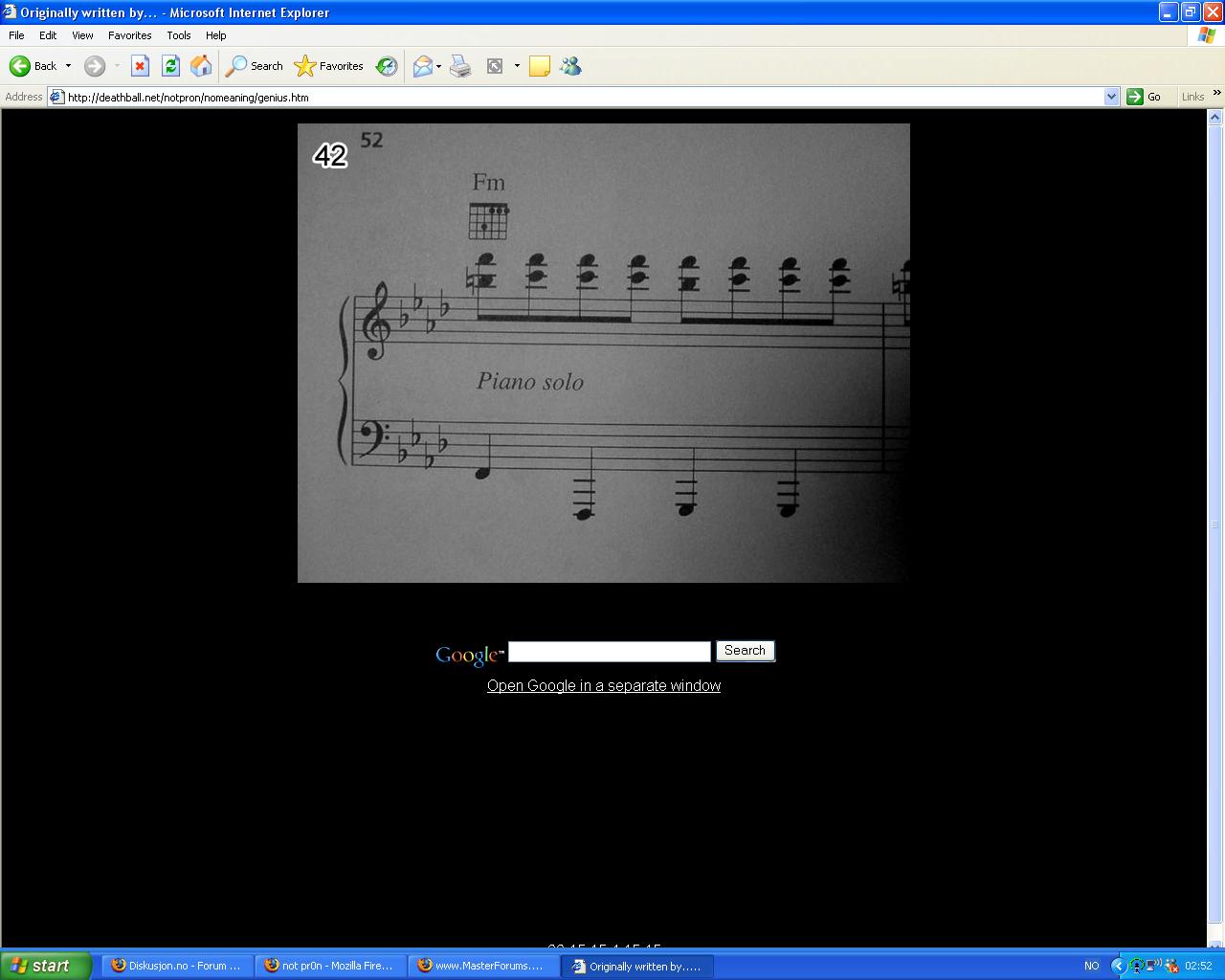
Task: Open the Edit menu
Action: tap(48, 35)
